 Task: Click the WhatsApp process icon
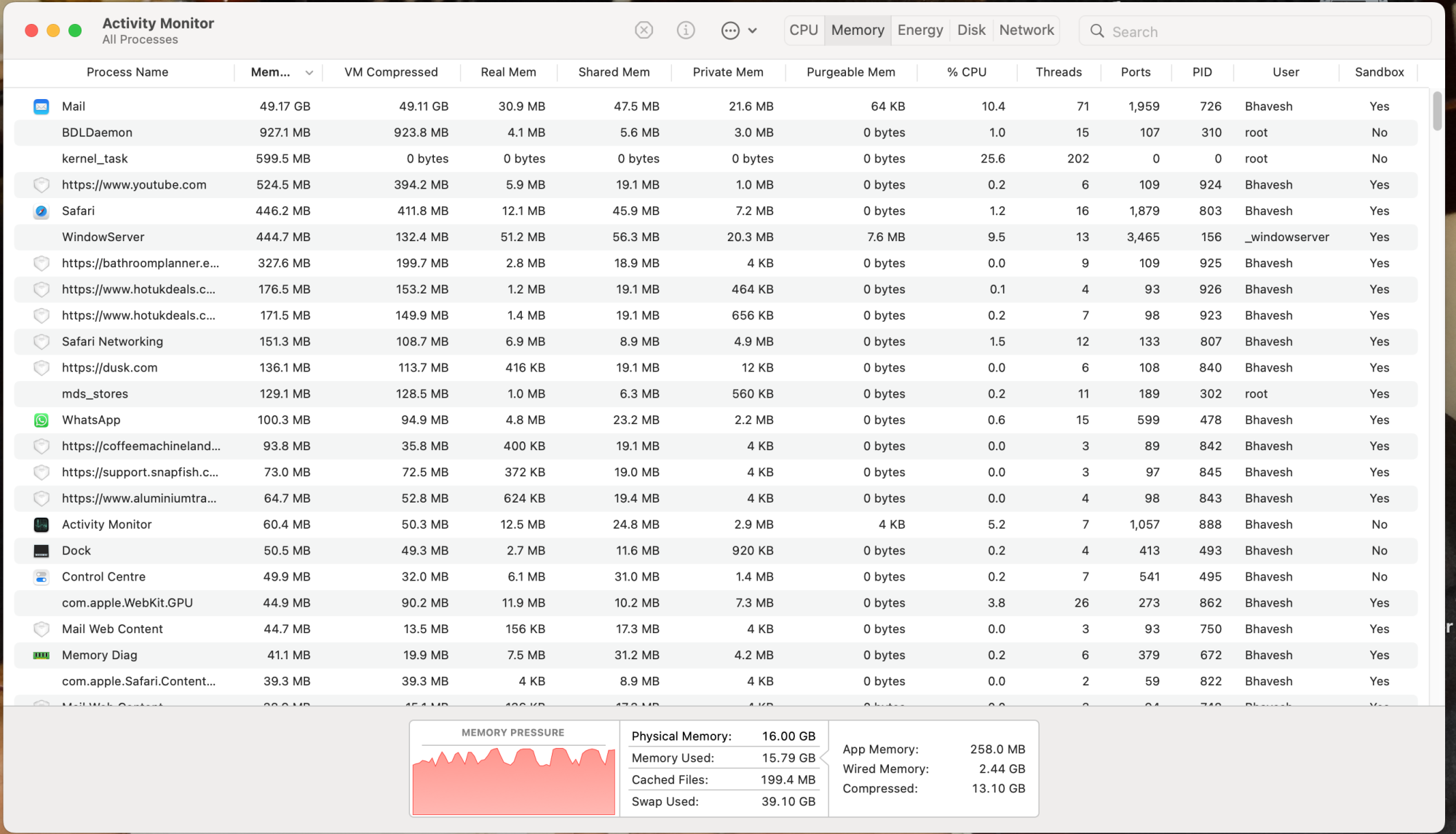41,420
